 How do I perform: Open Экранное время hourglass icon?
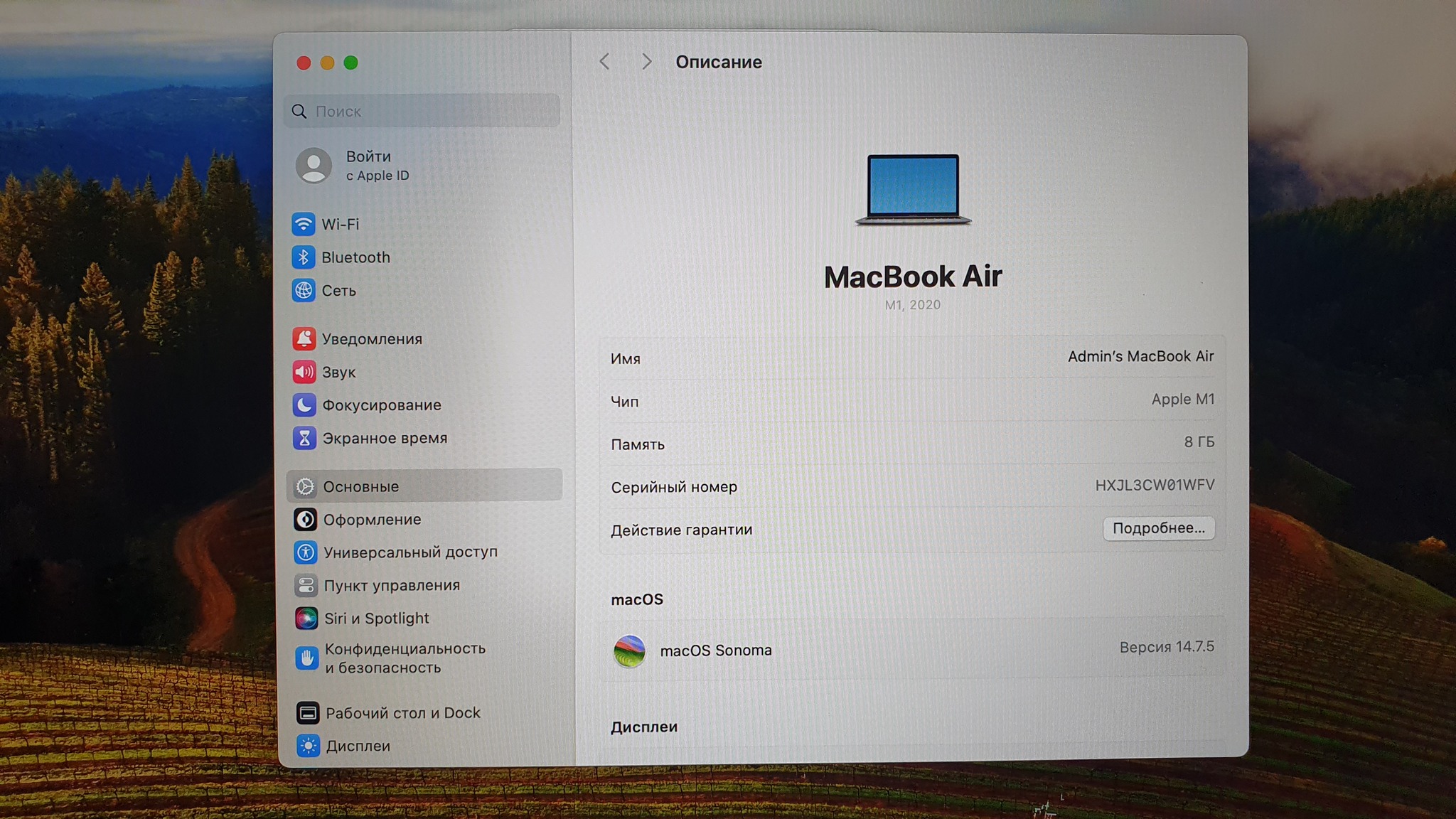pos(304,438)
